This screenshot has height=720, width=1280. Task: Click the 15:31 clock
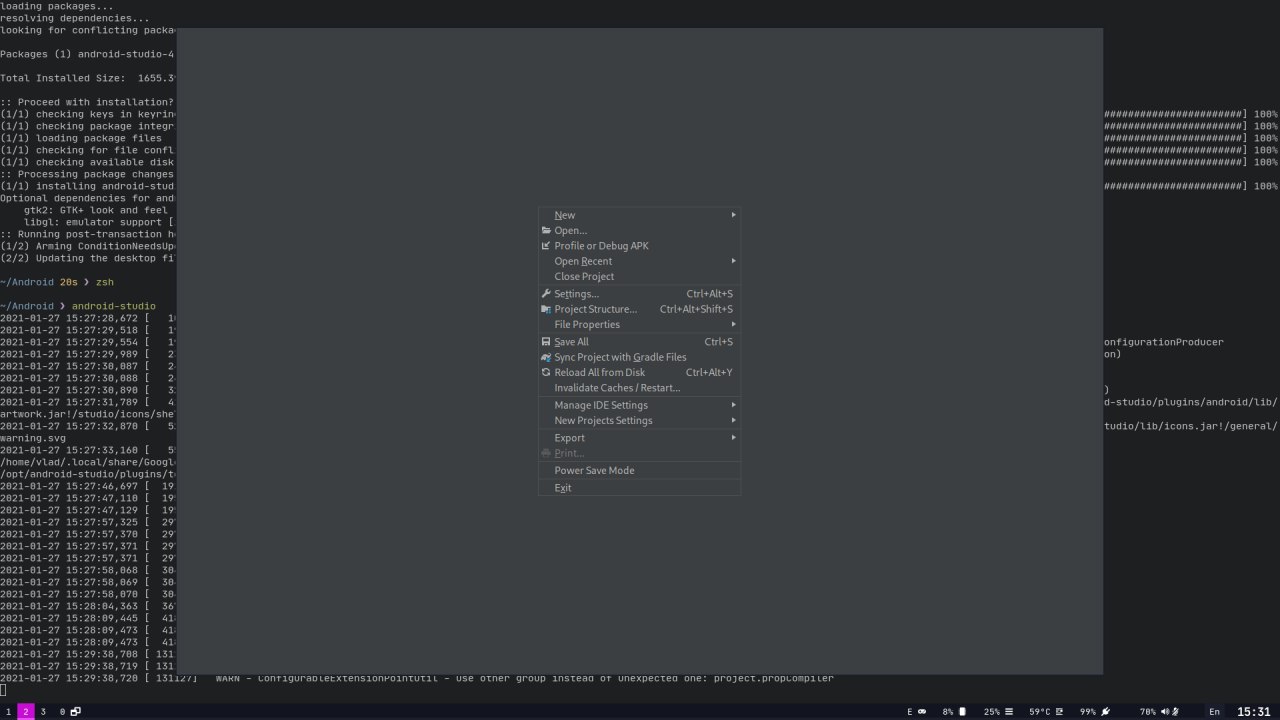click(x=1254, y=712)
